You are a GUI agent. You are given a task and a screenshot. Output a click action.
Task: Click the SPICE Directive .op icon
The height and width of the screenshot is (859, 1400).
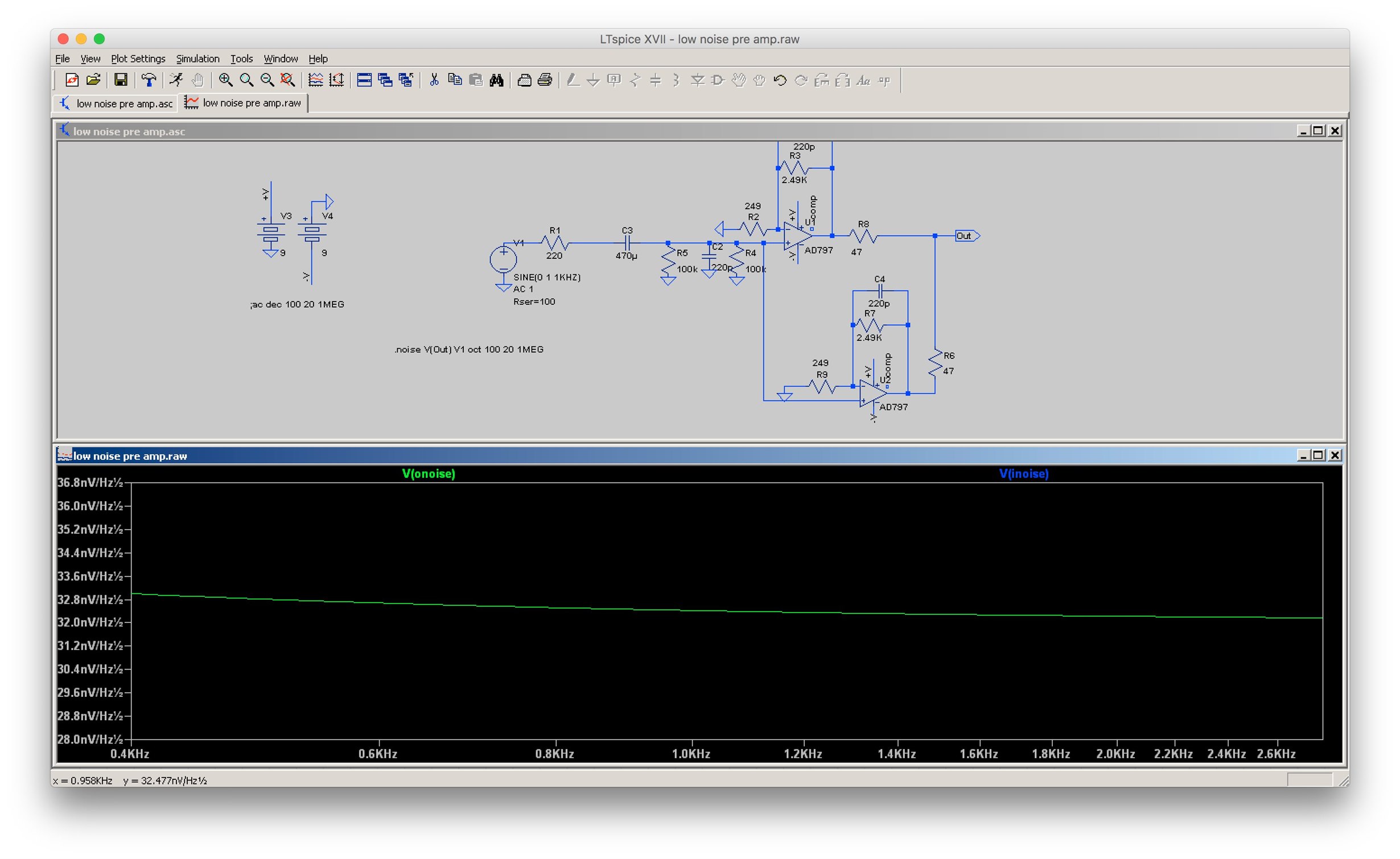click(x=884, y=80)
